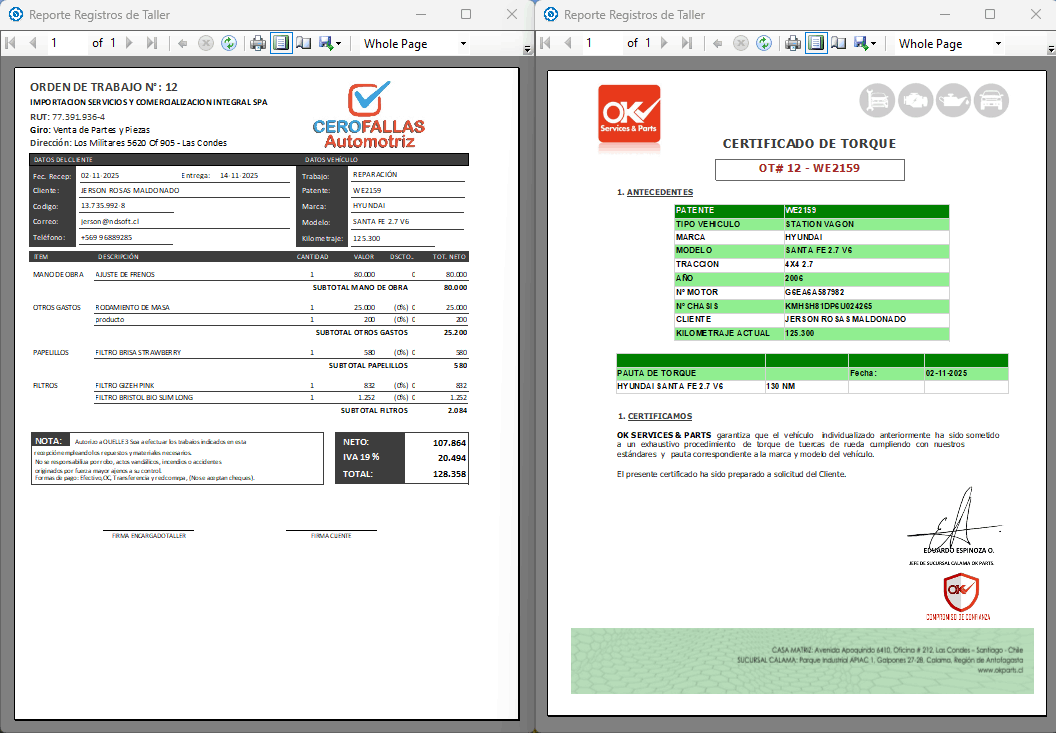Image resolution: width=1056 pixels, height=733 pixels.
Task: Expand Whole Page zoom dropdown in left viewer
Action: 463,44
